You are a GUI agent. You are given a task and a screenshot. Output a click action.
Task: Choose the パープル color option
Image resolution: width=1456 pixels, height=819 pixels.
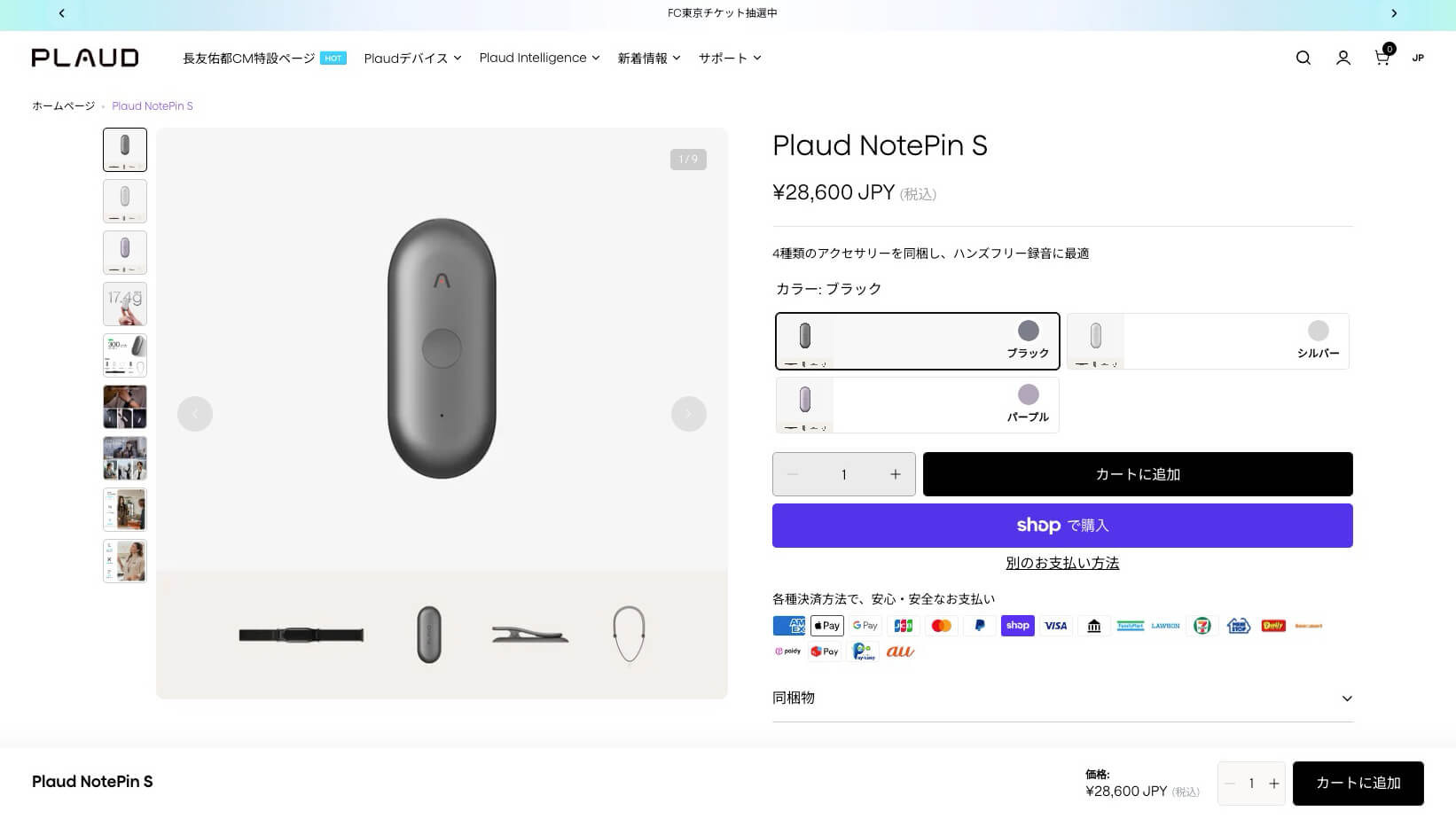click(917, 405)
